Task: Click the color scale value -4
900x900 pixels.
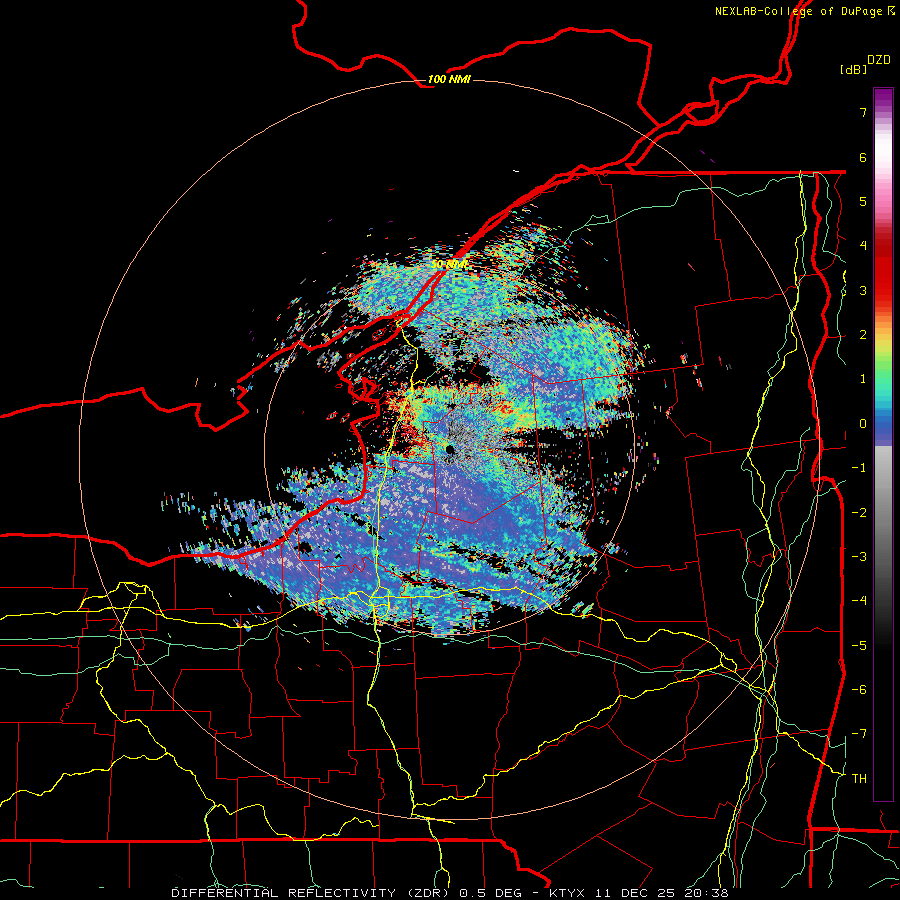Action: click(859, 601)
